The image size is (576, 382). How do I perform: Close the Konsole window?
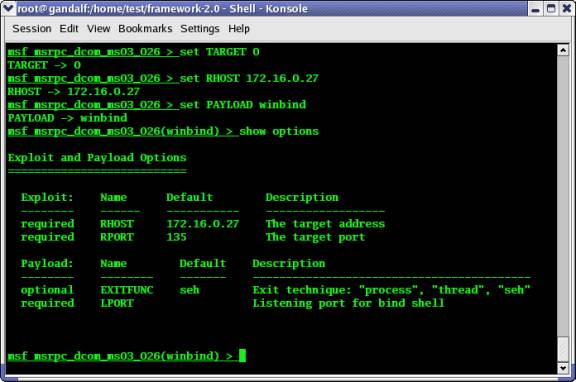[567, 8]
